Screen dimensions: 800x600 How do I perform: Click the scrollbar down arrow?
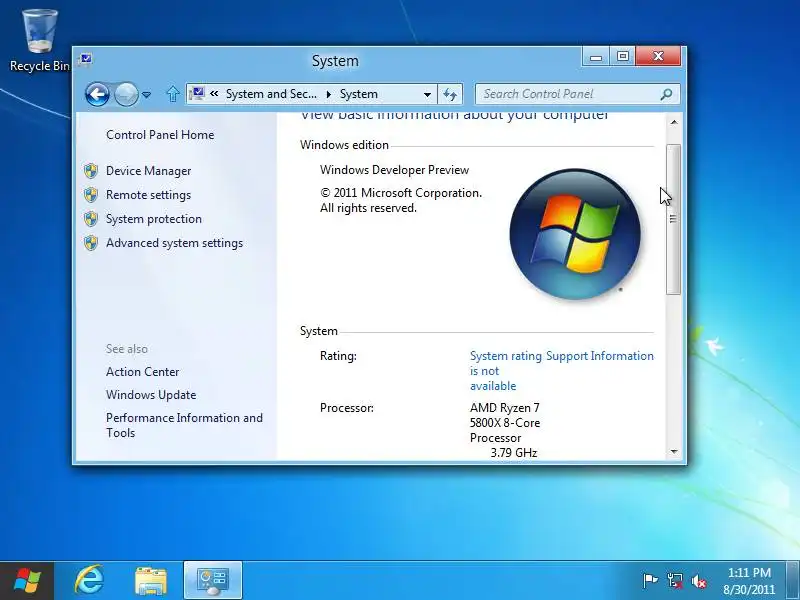[x=674, y=452]
